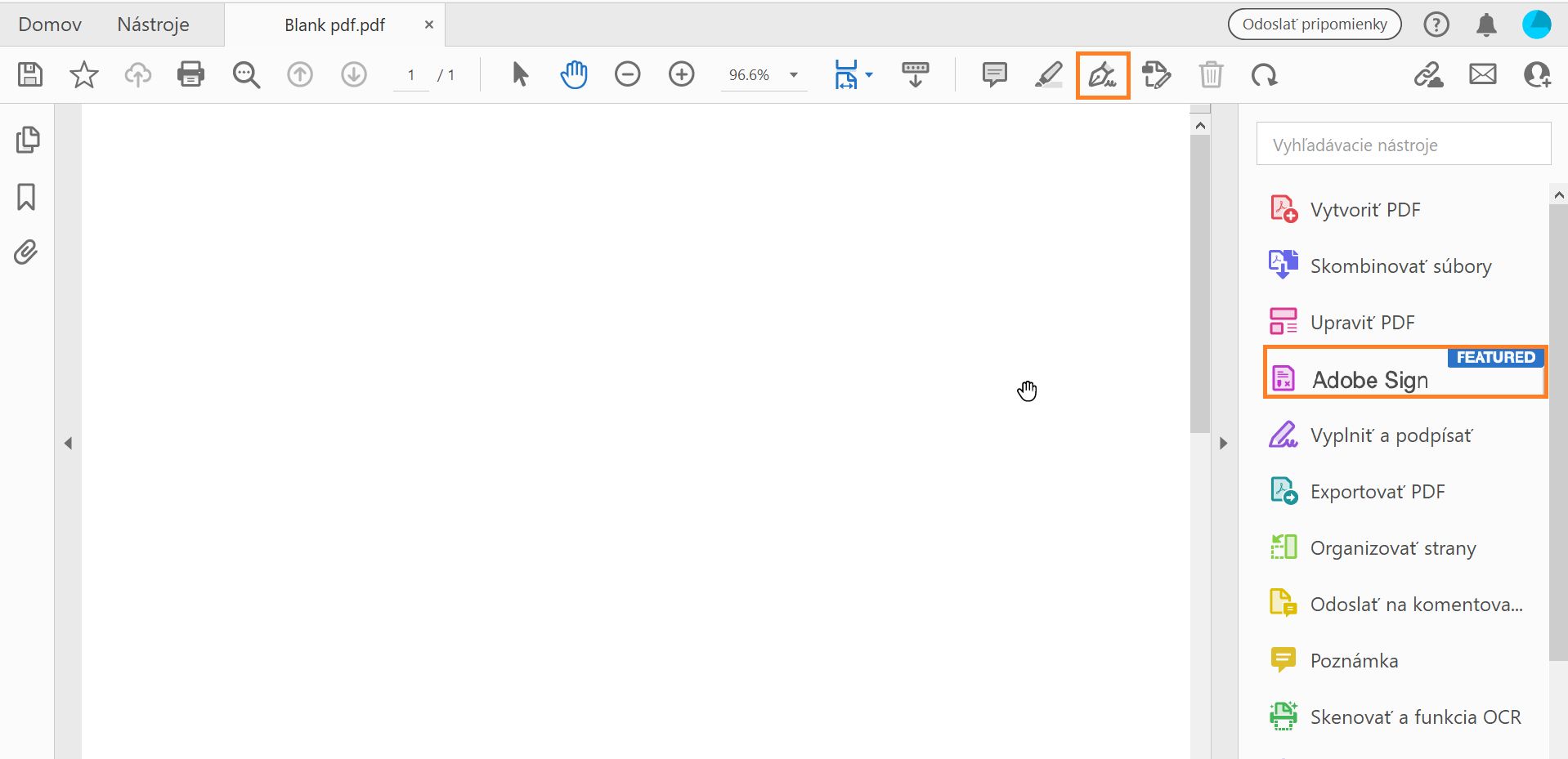Click the Odoslať pripomienky button

tap(1315, 25)
